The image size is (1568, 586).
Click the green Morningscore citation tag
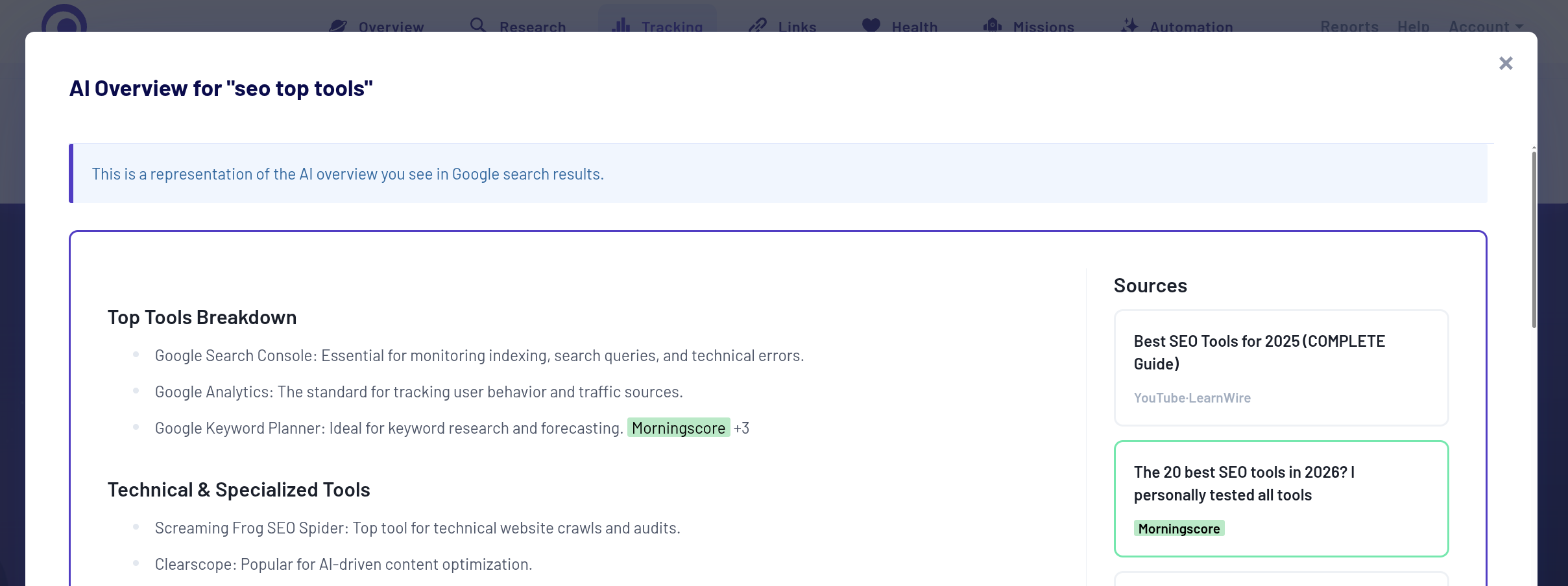pyautogui.click(x=679, y=428)
